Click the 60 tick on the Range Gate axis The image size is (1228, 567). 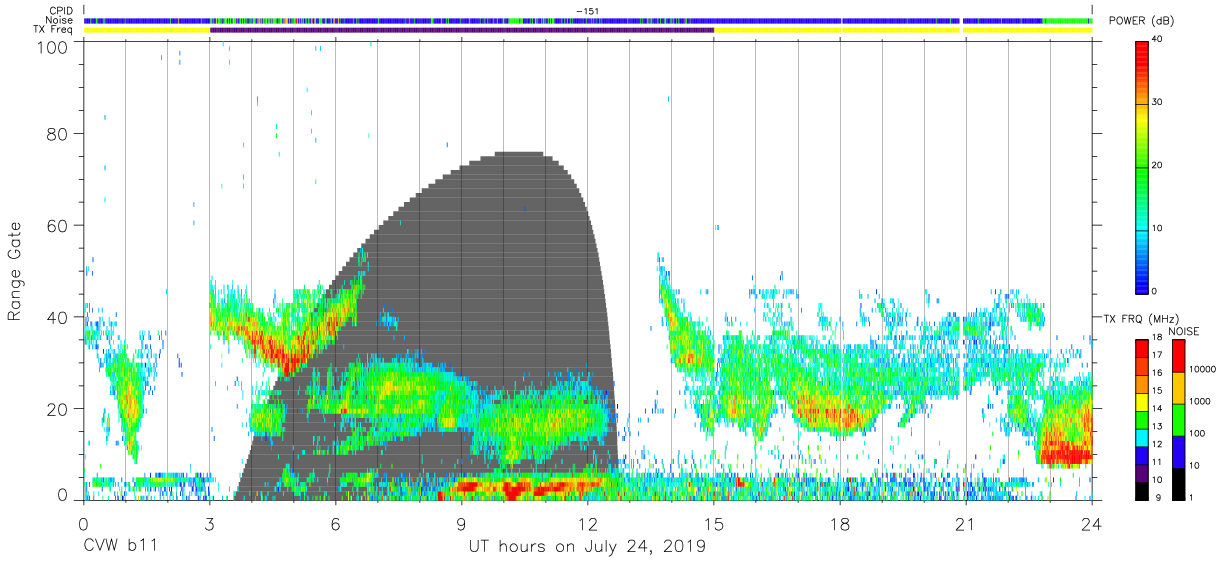point(59,226)
